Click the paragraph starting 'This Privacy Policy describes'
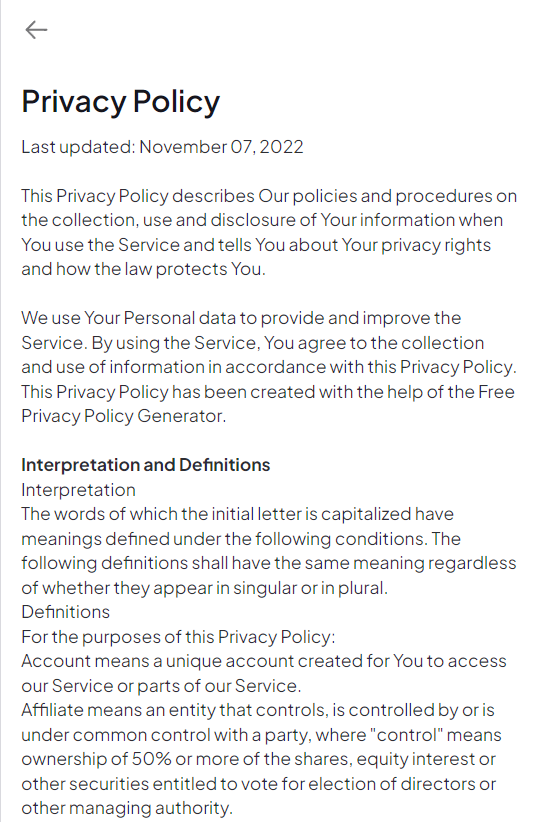Screen dimensions: 537x822 pyautogui.click(x=269, y=232)
